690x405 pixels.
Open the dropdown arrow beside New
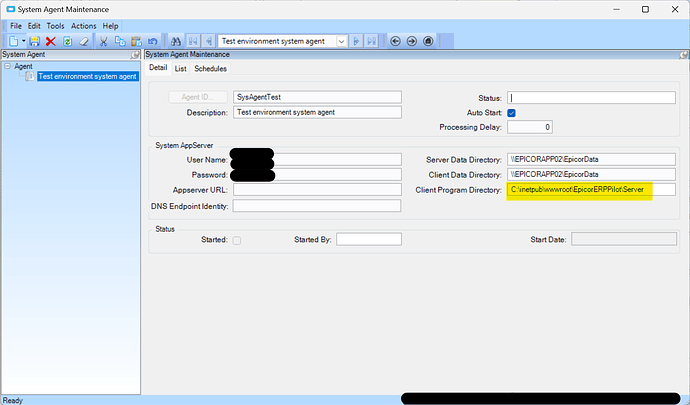(x=23, y=41)
